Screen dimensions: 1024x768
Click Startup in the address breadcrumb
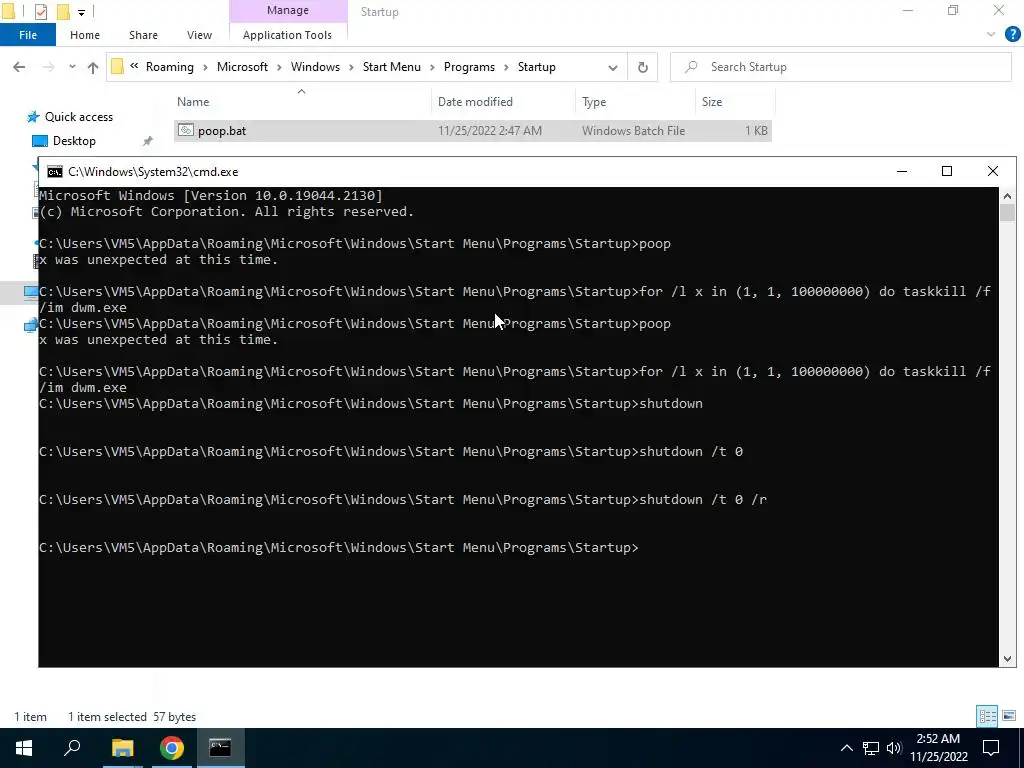[537, 67]
